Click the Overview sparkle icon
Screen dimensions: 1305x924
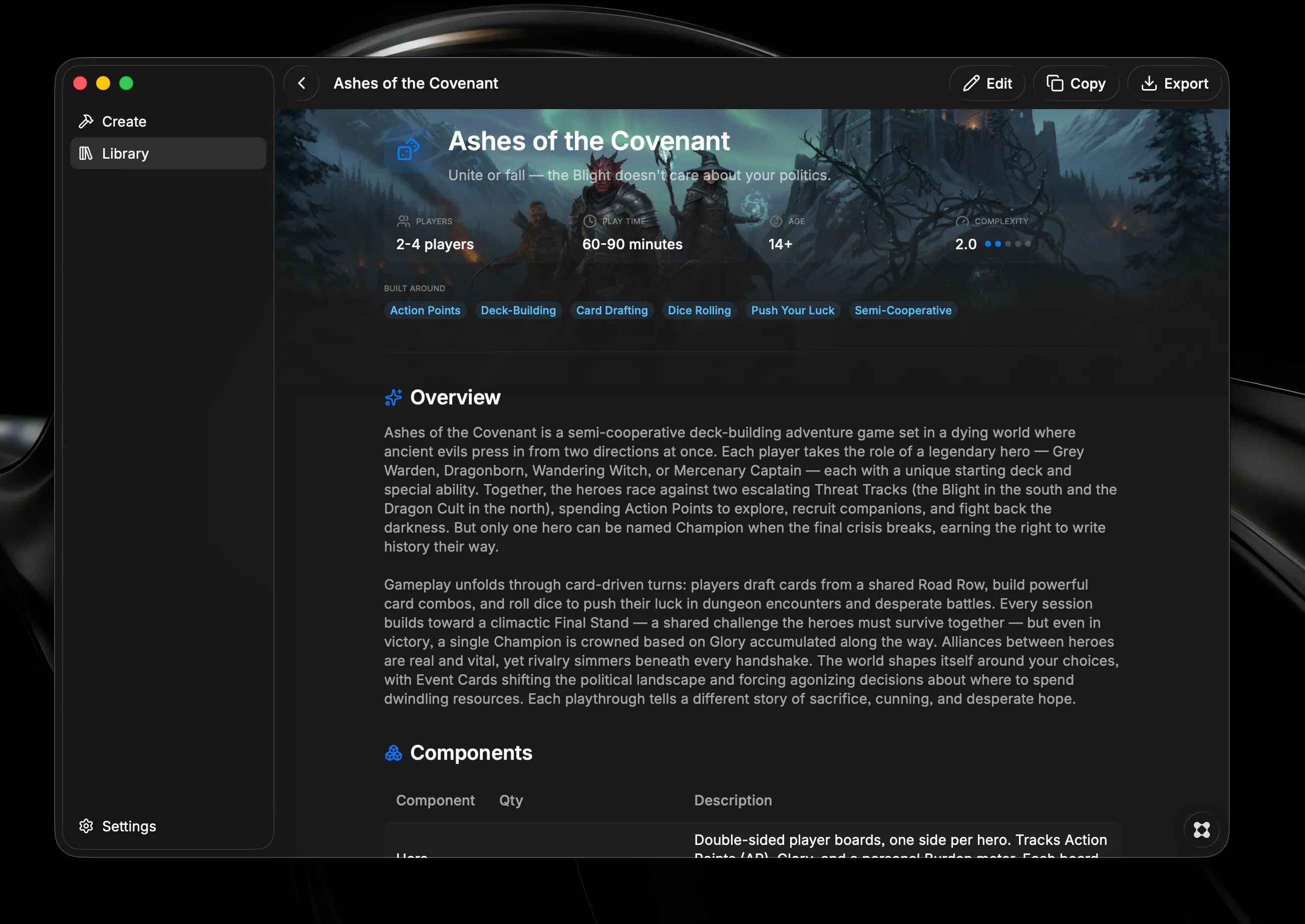pos(393,398)
